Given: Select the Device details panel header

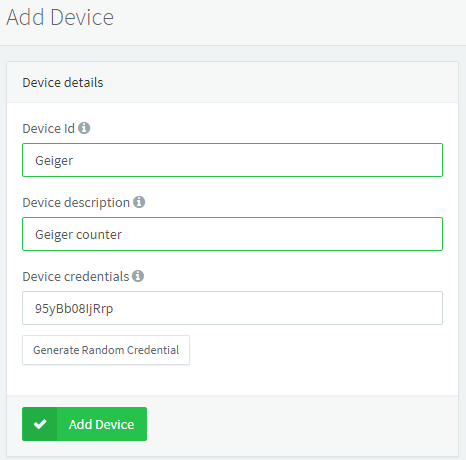Looking at the screenshot, I should click(x=232, y=82).
